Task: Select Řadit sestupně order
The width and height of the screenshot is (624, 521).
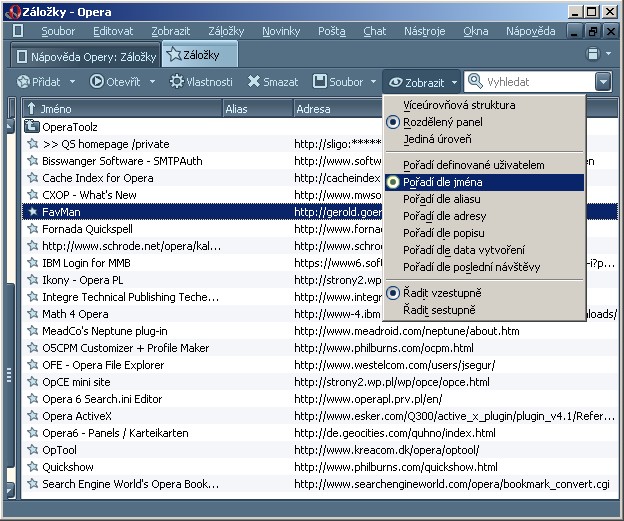Action: [484, 310]
